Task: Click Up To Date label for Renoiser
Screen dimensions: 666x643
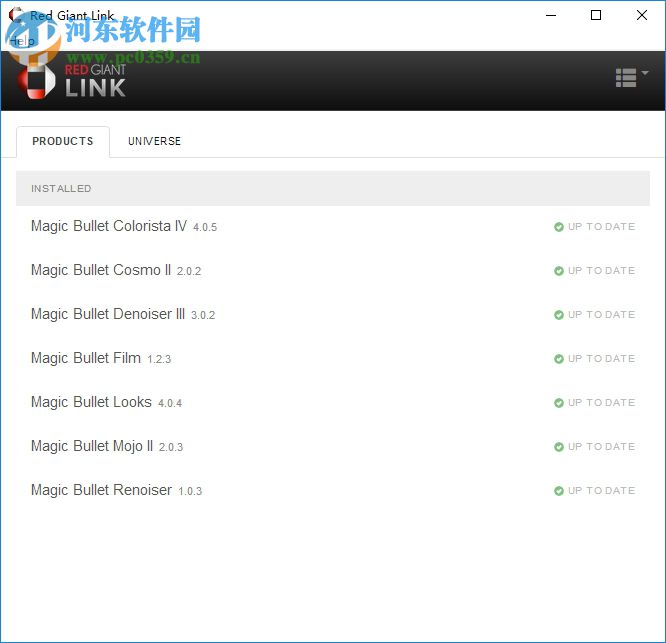Action: coord(601,491)
